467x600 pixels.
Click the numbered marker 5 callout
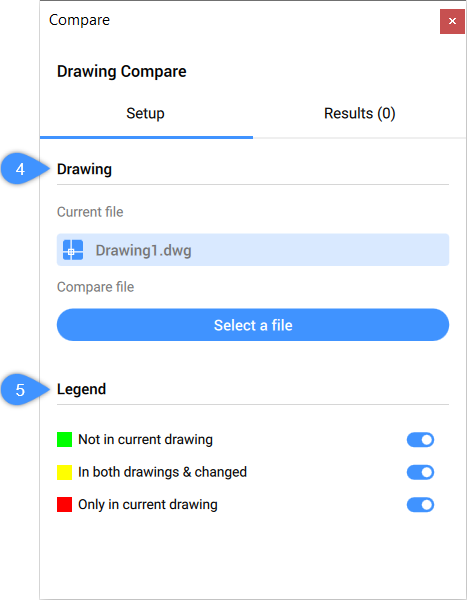tap(22, 390)
